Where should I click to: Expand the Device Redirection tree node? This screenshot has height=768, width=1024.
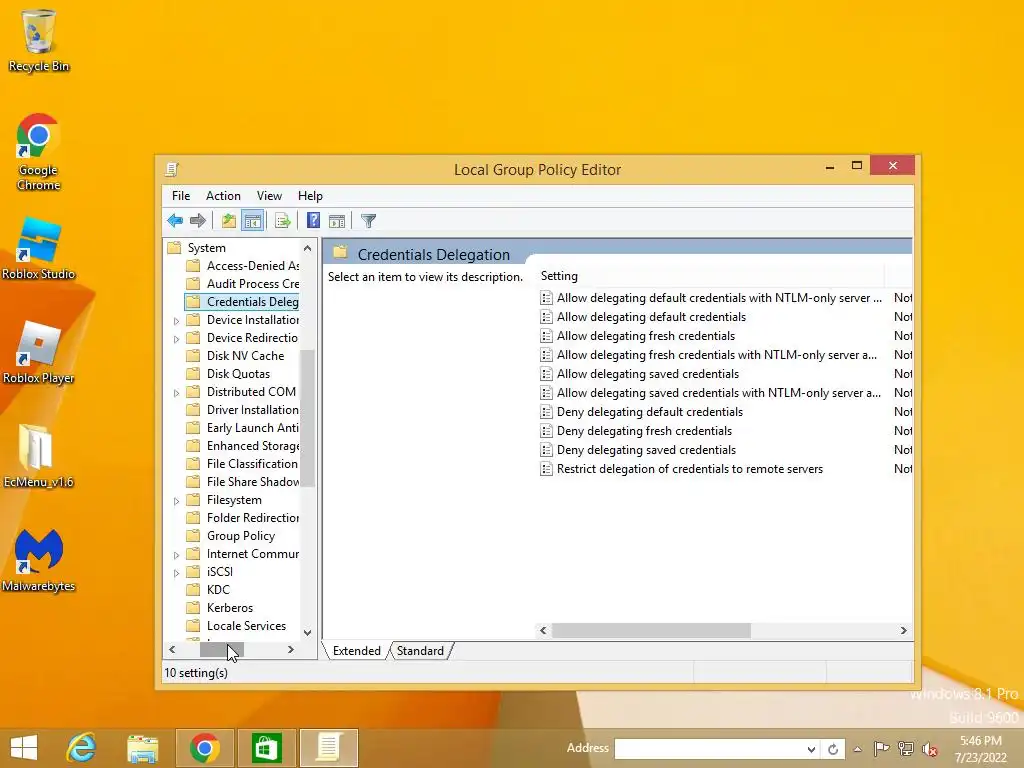coord(176,339)
